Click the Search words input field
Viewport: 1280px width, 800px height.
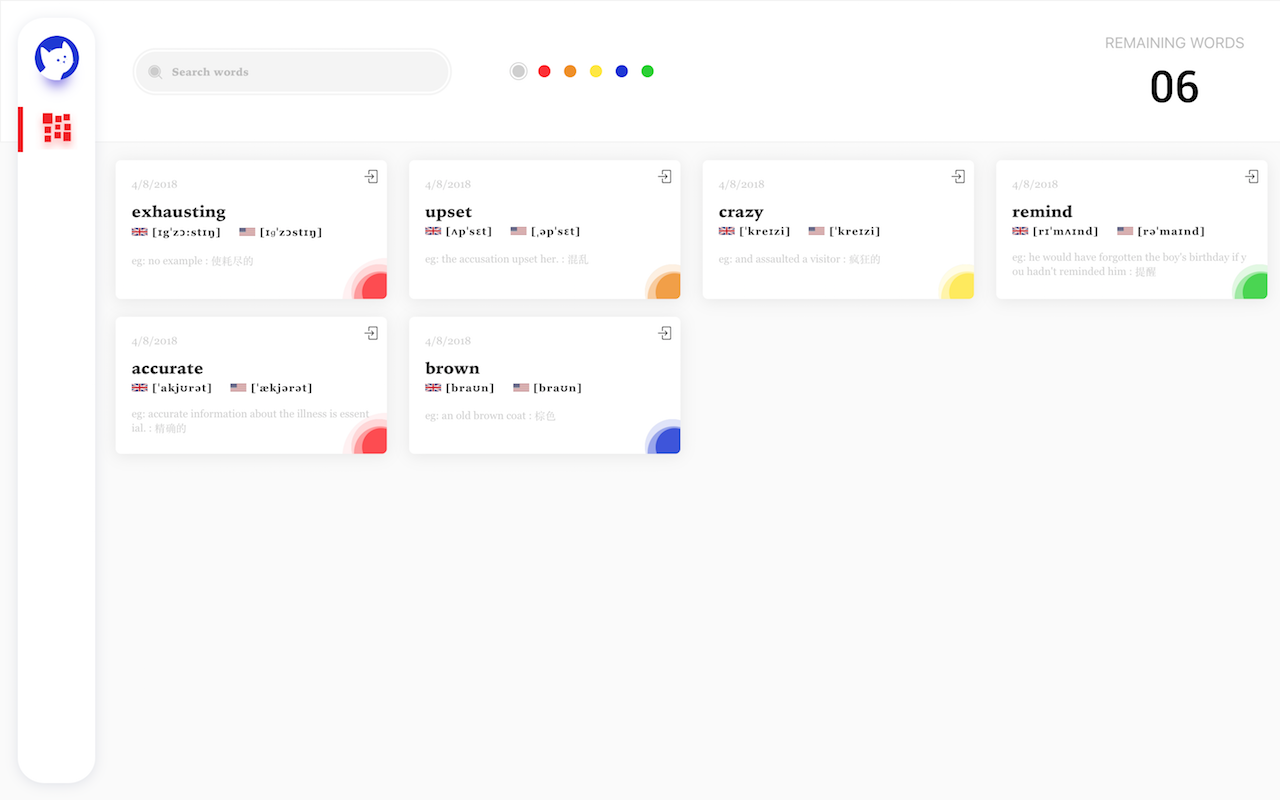pos(292,72)
